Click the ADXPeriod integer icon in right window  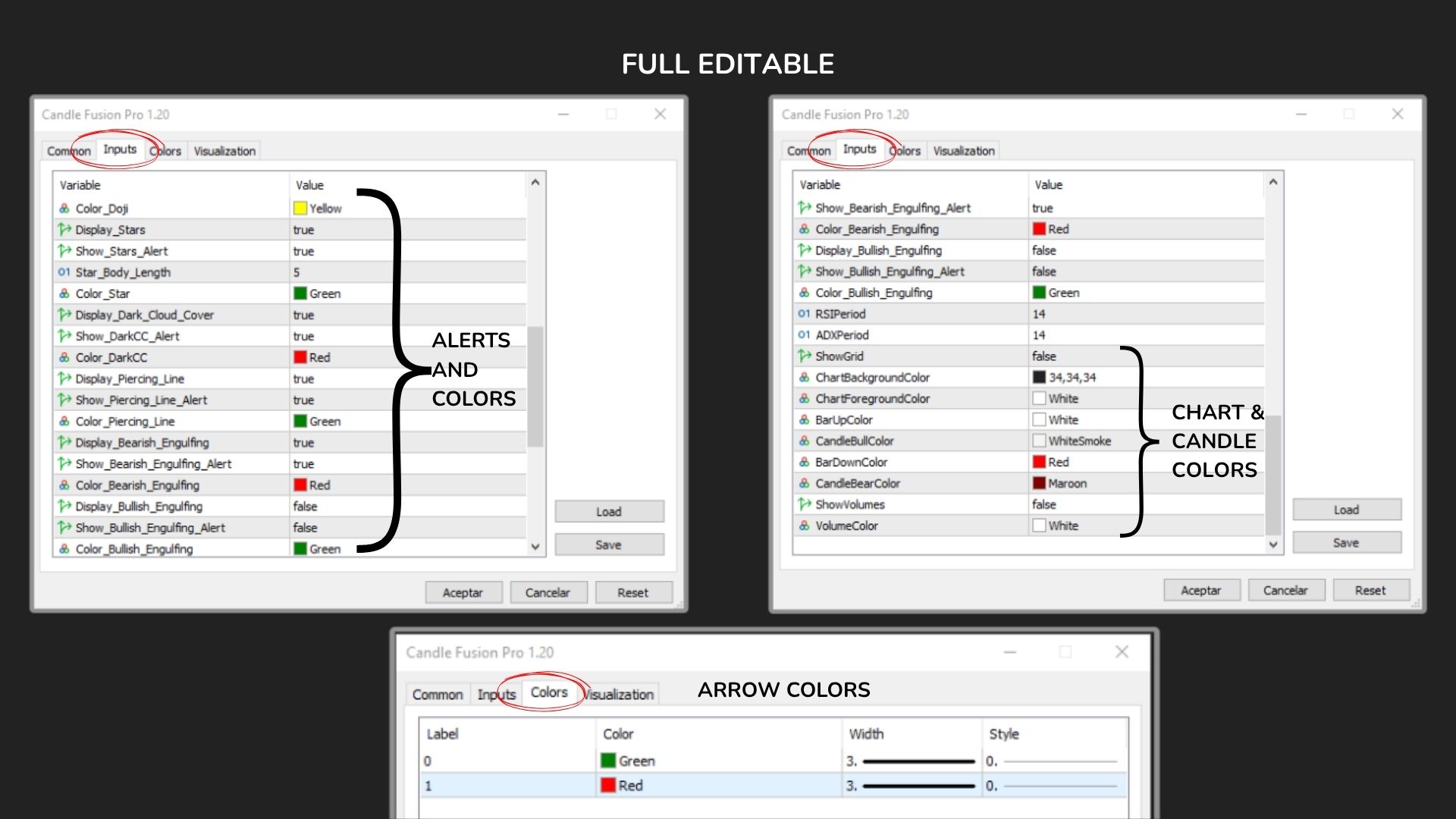pyautogui.click(x=804, y=335)
